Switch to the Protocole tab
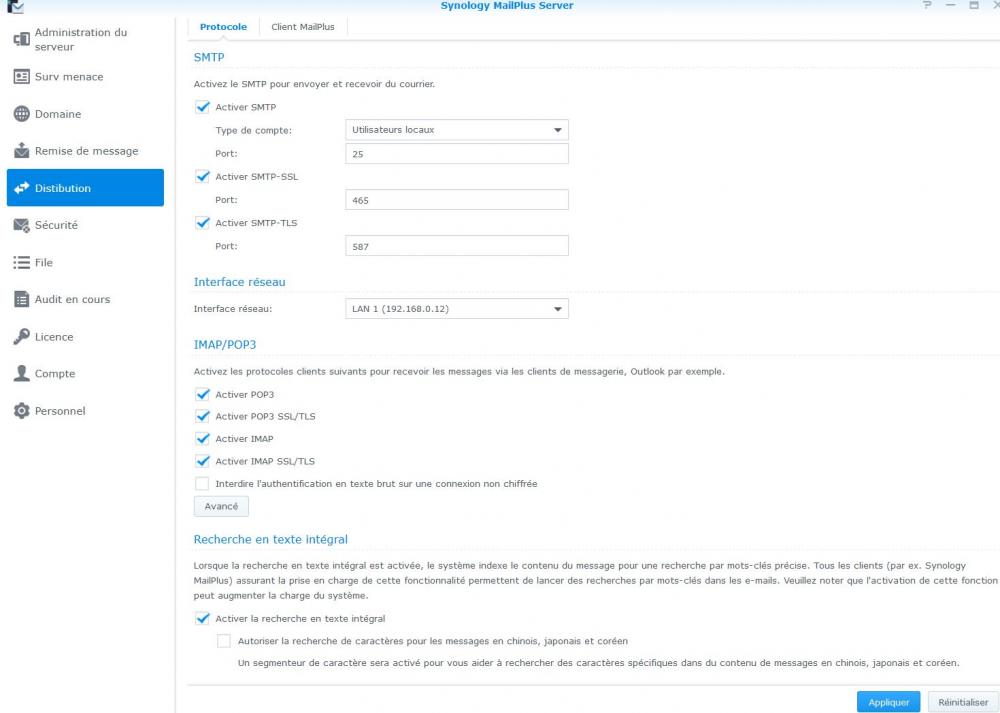The height and width of the screenshot is (713, 1000). tap(223, 27)
